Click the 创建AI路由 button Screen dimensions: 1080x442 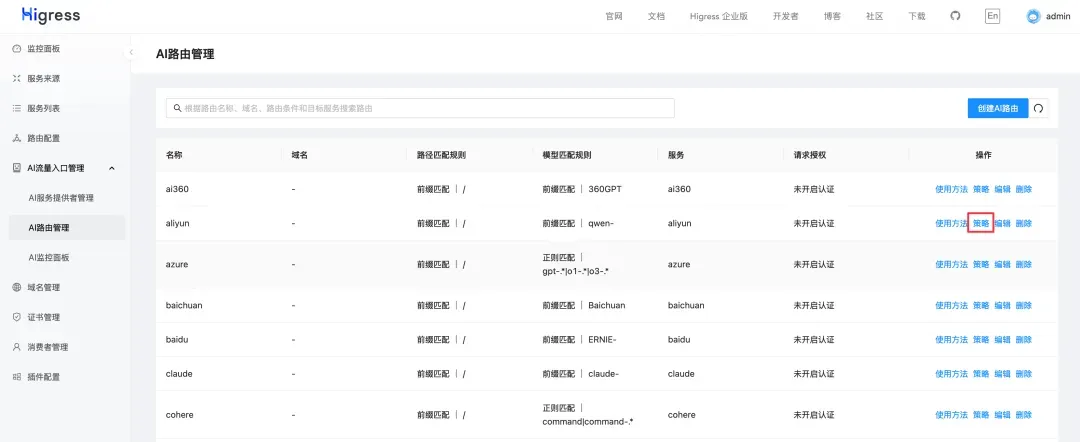(997, 108)
